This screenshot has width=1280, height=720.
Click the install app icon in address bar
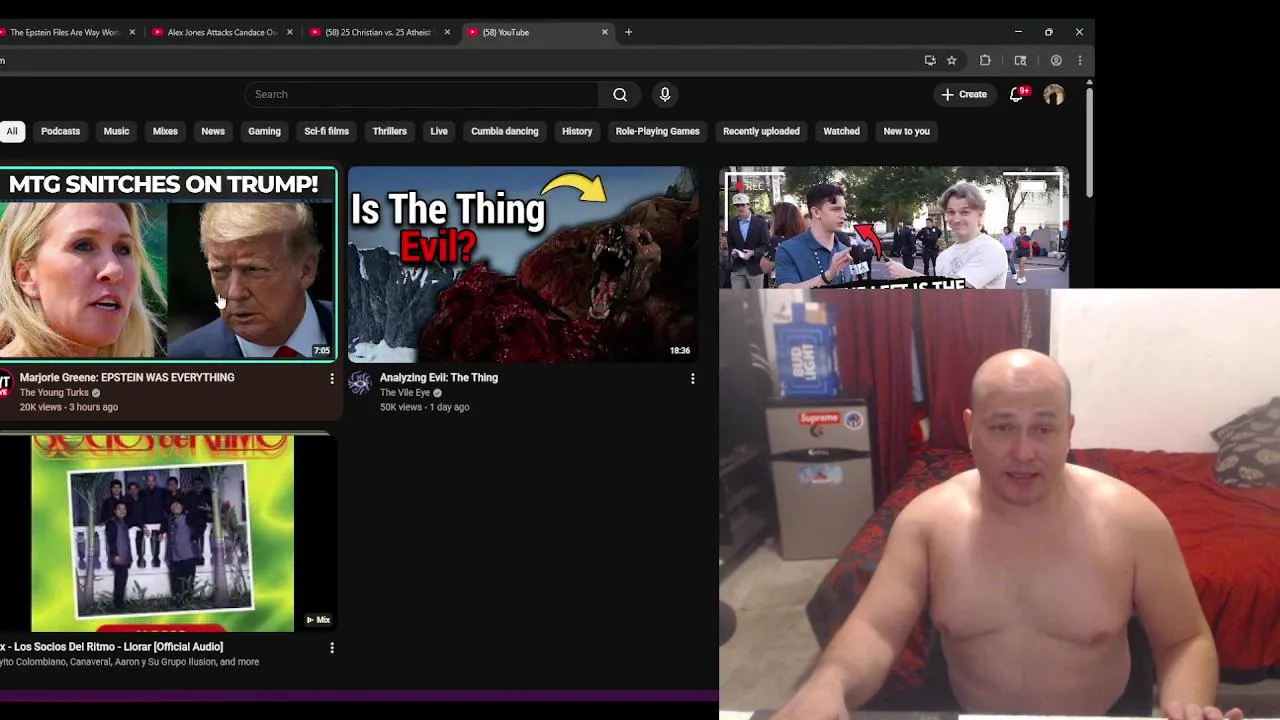(x=930, y=60)
